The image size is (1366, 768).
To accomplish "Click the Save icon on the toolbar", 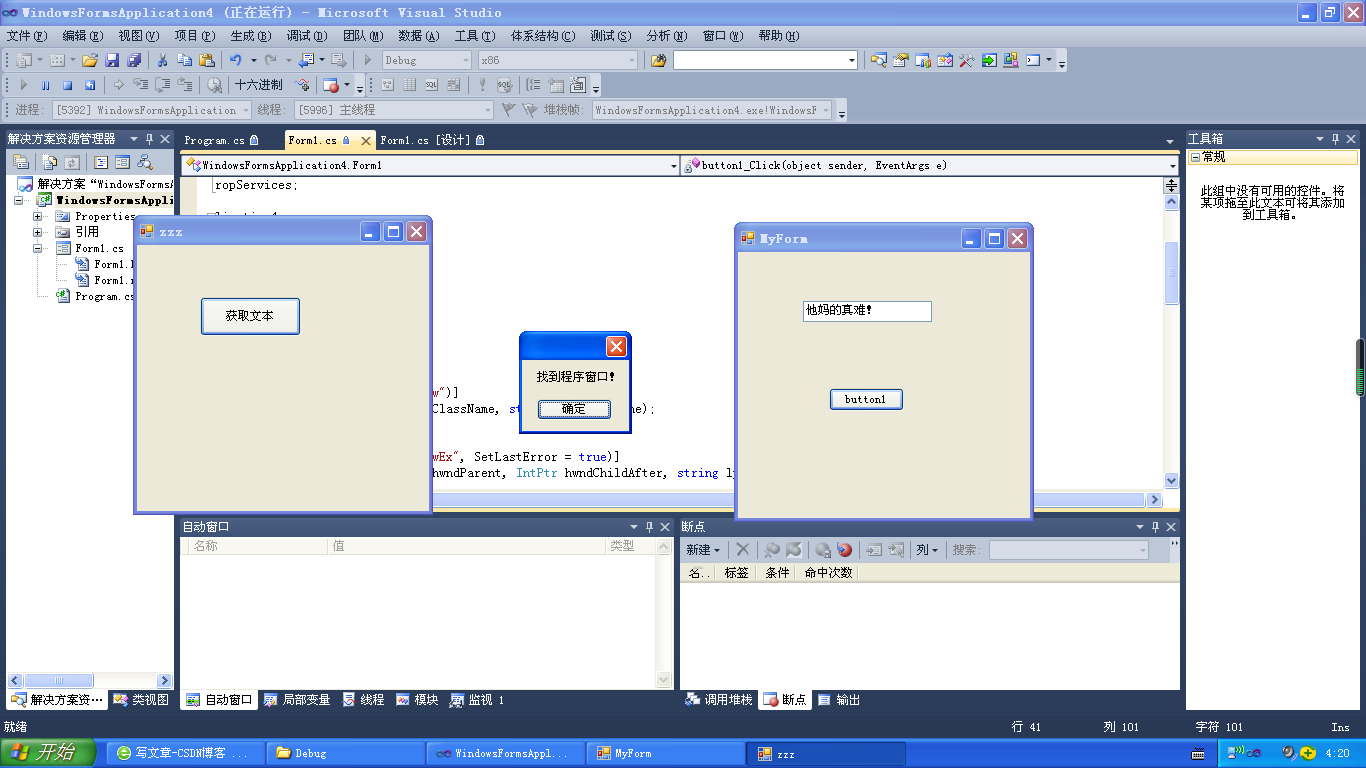I will pyautogui.click(x=112, y=60).
